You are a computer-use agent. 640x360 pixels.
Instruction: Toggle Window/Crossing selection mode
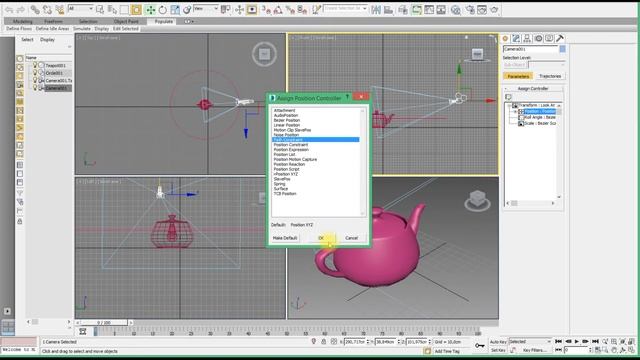coord(136,9)
